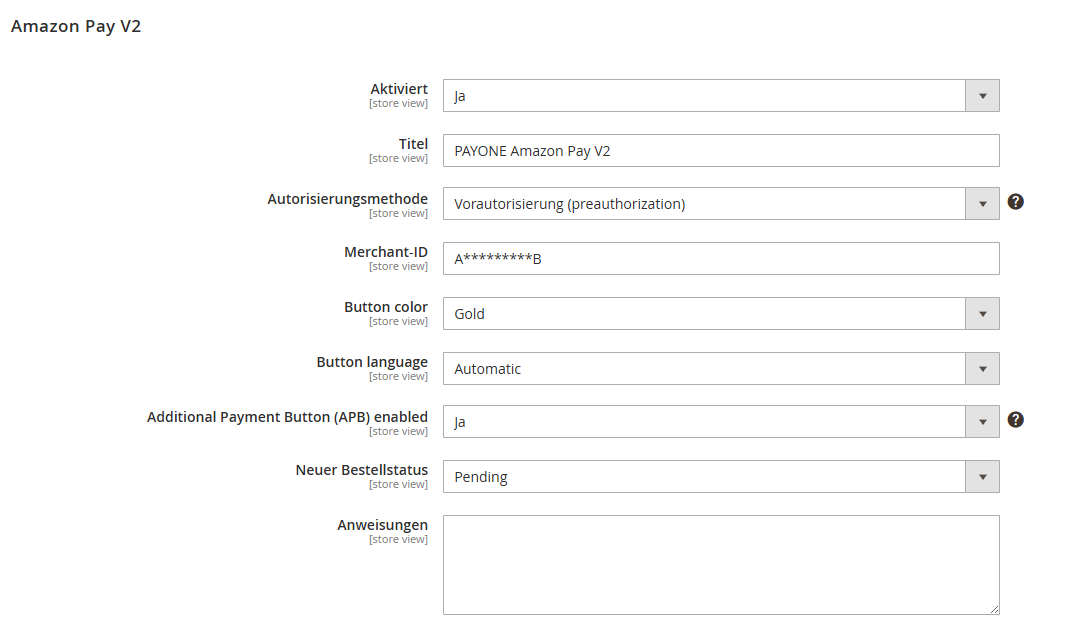Click into the Titel text field
Viewport: 1072px width, 620px height.
click(720, 151)
